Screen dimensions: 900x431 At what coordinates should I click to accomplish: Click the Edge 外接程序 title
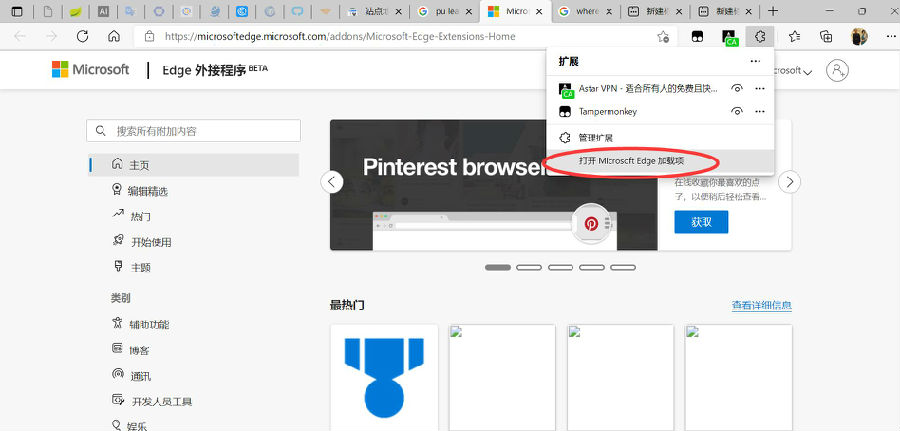(215, 70)
